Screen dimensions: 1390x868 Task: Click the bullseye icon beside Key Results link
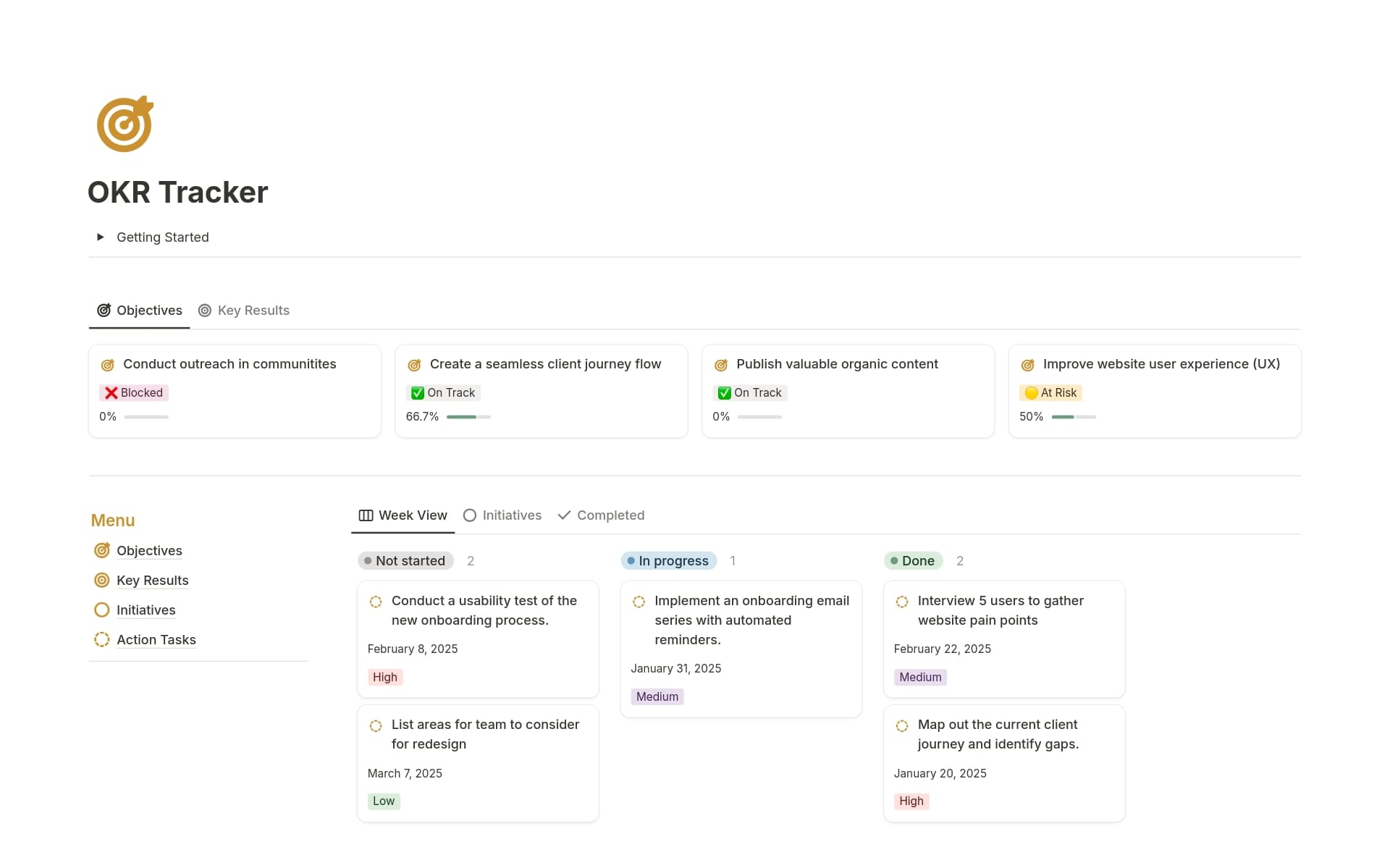pyautogui.click(x=102, y=580)
